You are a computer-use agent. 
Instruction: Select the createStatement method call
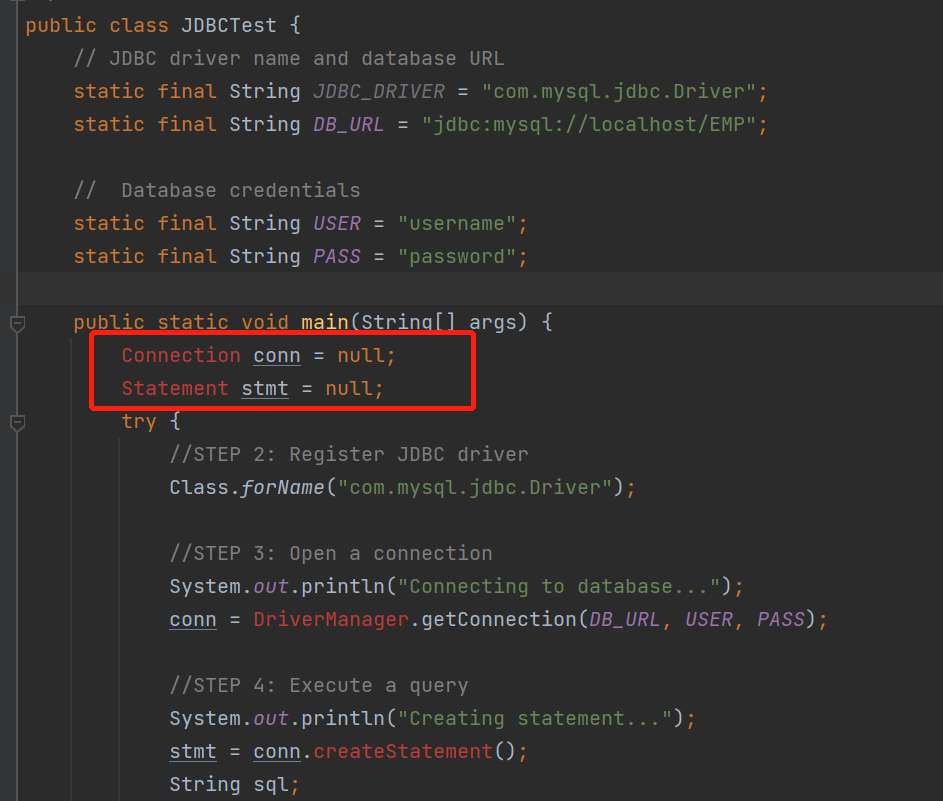click(x=400, y=751)
